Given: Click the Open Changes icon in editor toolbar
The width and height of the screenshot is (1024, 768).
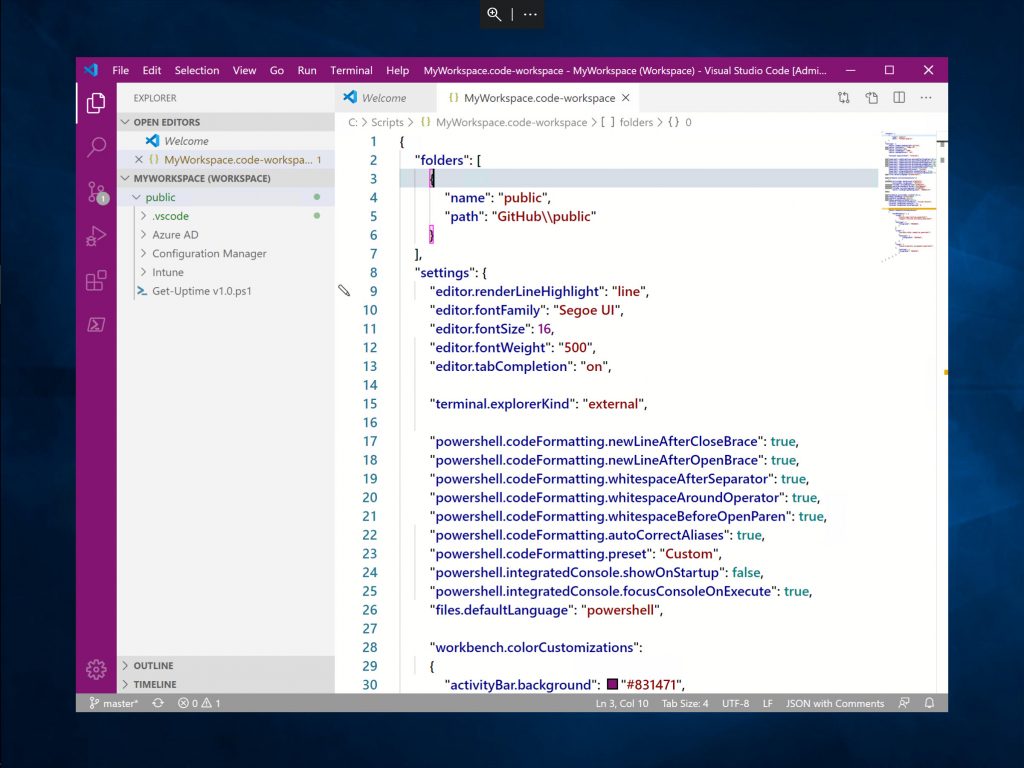Looking at the screenshot, I should tap(844, 98).
